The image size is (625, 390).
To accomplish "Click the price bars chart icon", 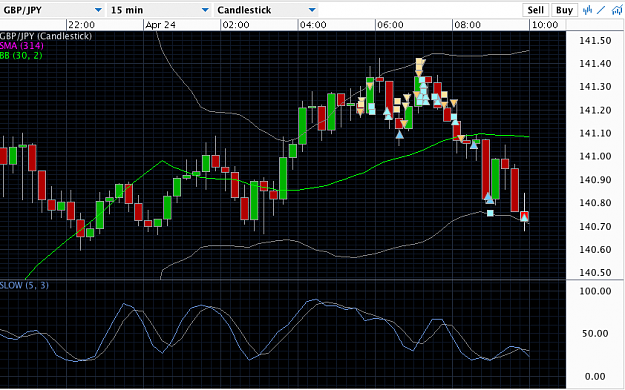I will click(x=587, y=10).
